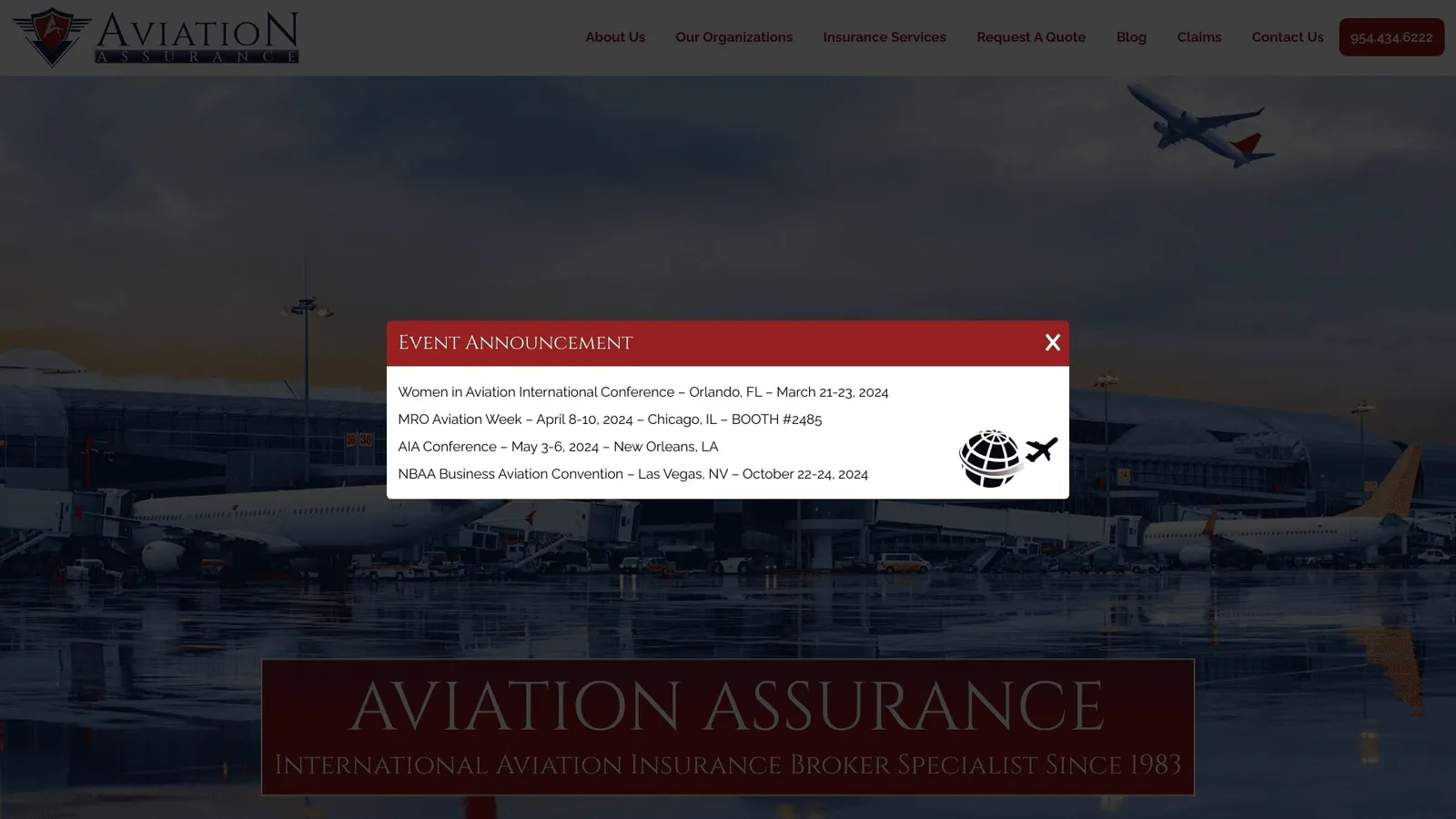Select the Women in Aviation International Conference line
The image size is (1456, 819).
pyautogui.click(x=643, y=392)
